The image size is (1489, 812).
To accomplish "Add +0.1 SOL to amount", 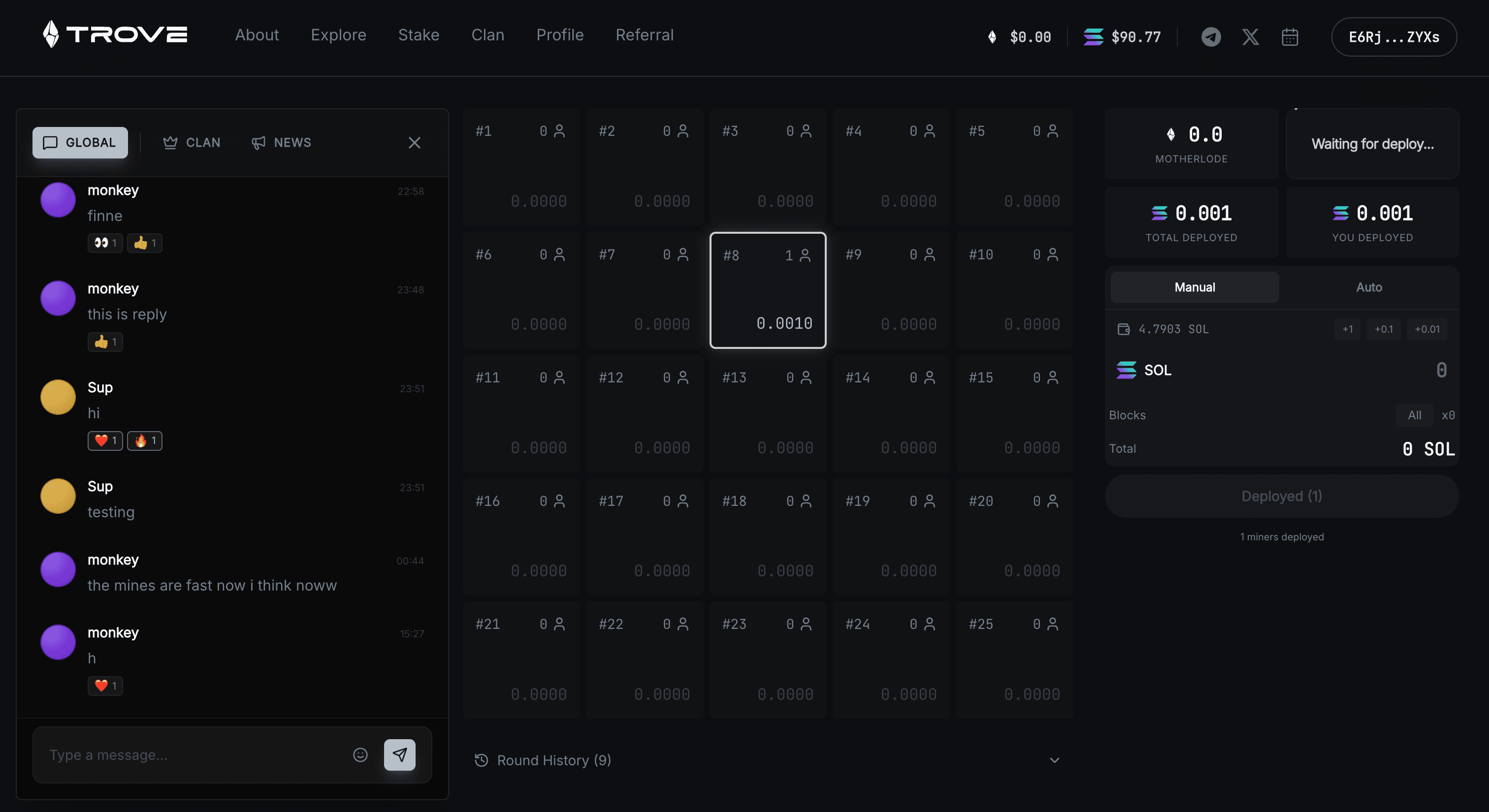I will [1384, 329].
